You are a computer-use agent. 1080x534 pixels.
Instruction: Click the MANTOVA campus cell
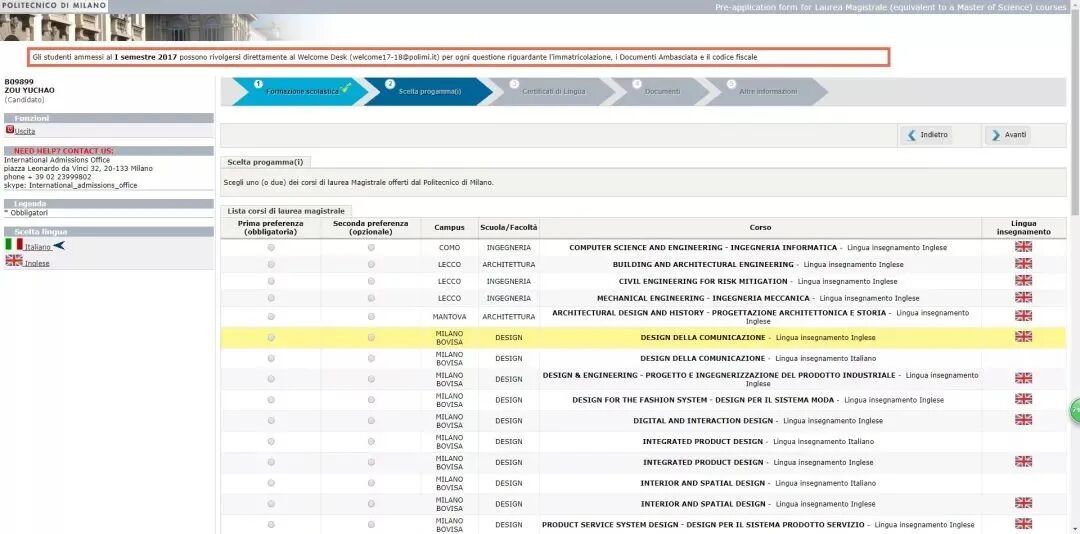pos(449,317)
